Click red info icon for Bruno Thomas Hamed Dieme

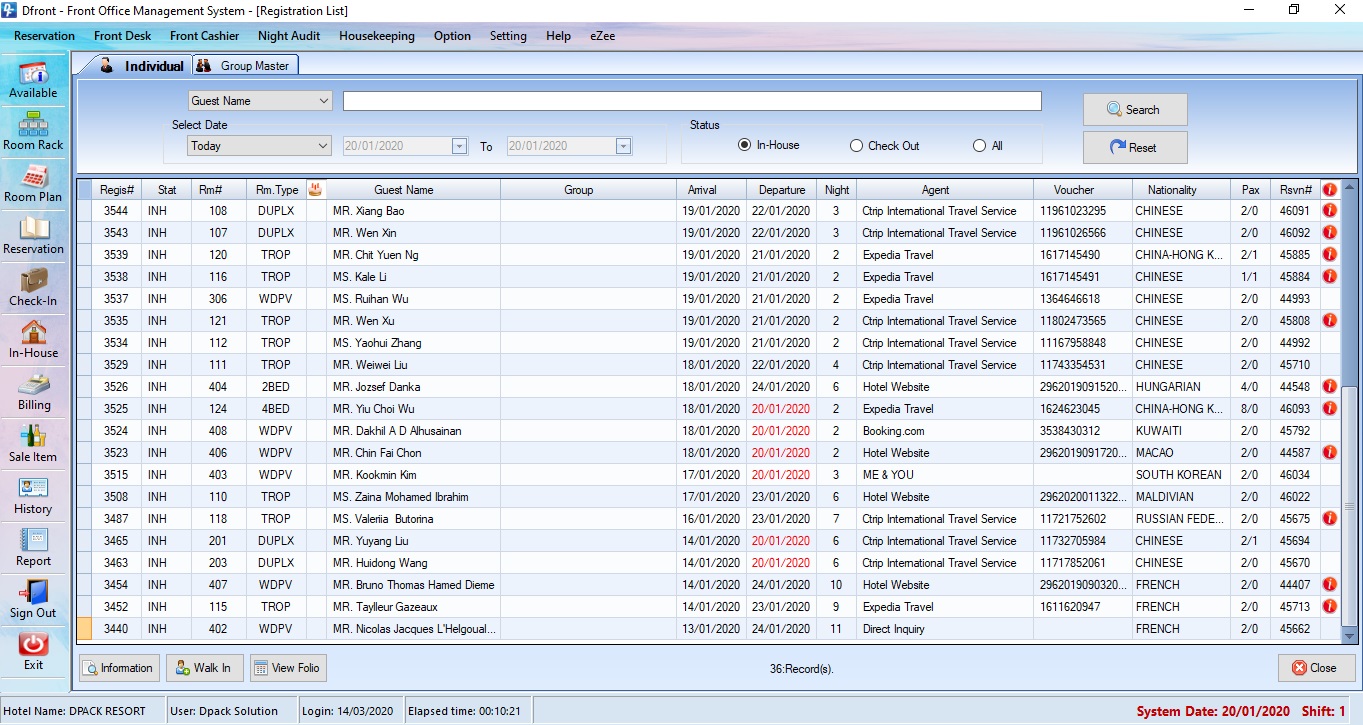1330,585
